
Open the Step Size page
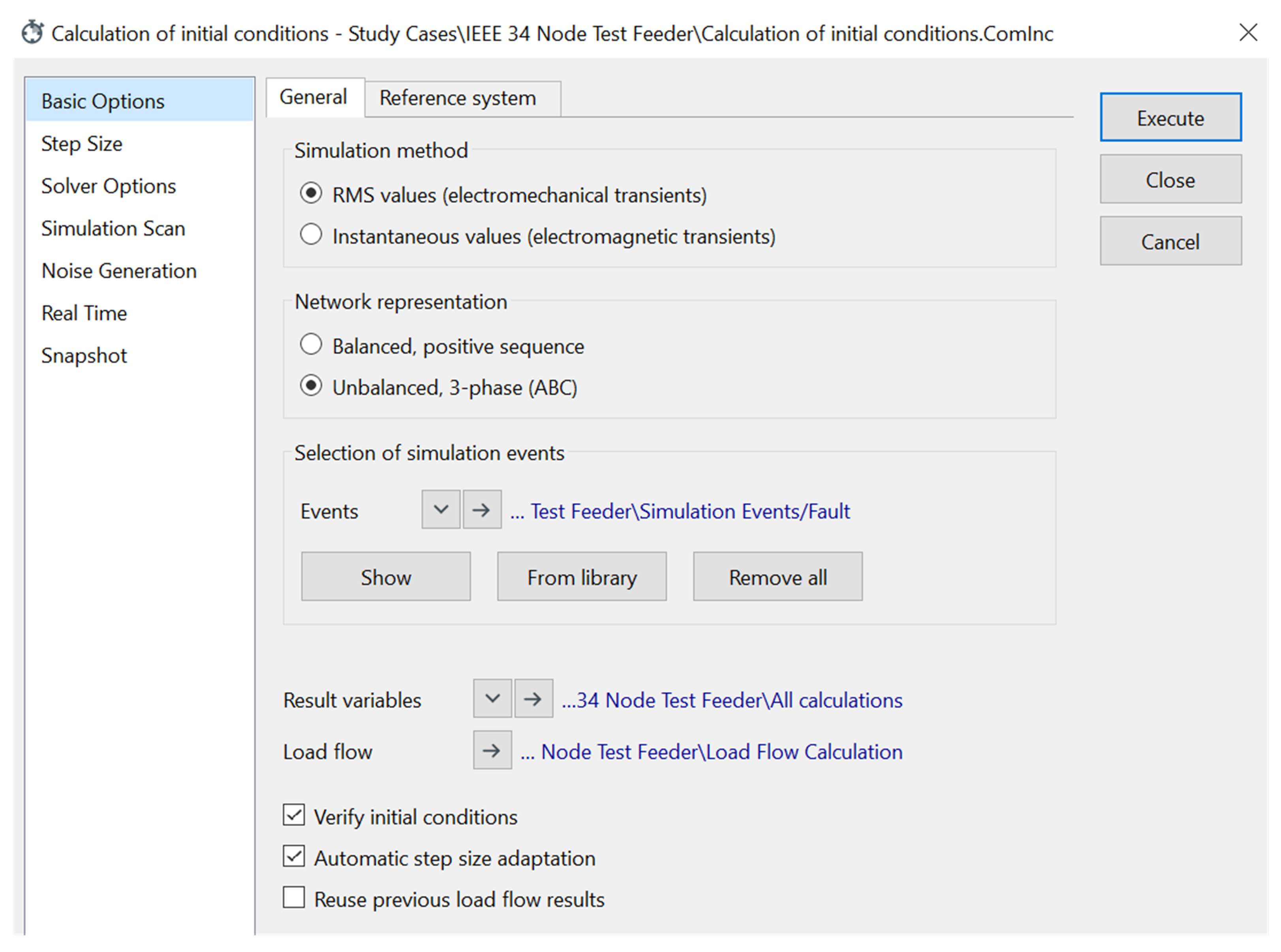point(82,144)
